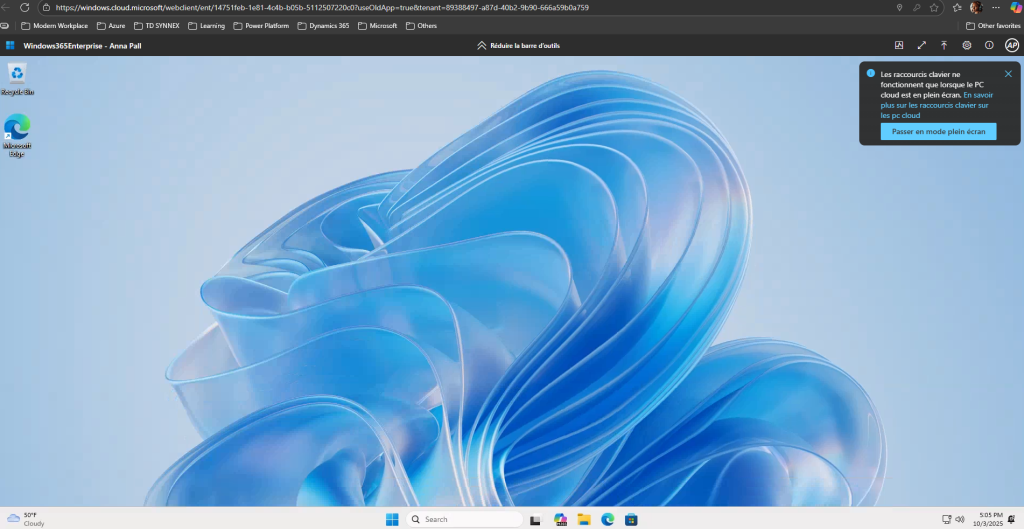Click the full screen arrows icon
The height and width of the screenshot is (529, 1024).
pyautogui.click(x=921, y=45)
